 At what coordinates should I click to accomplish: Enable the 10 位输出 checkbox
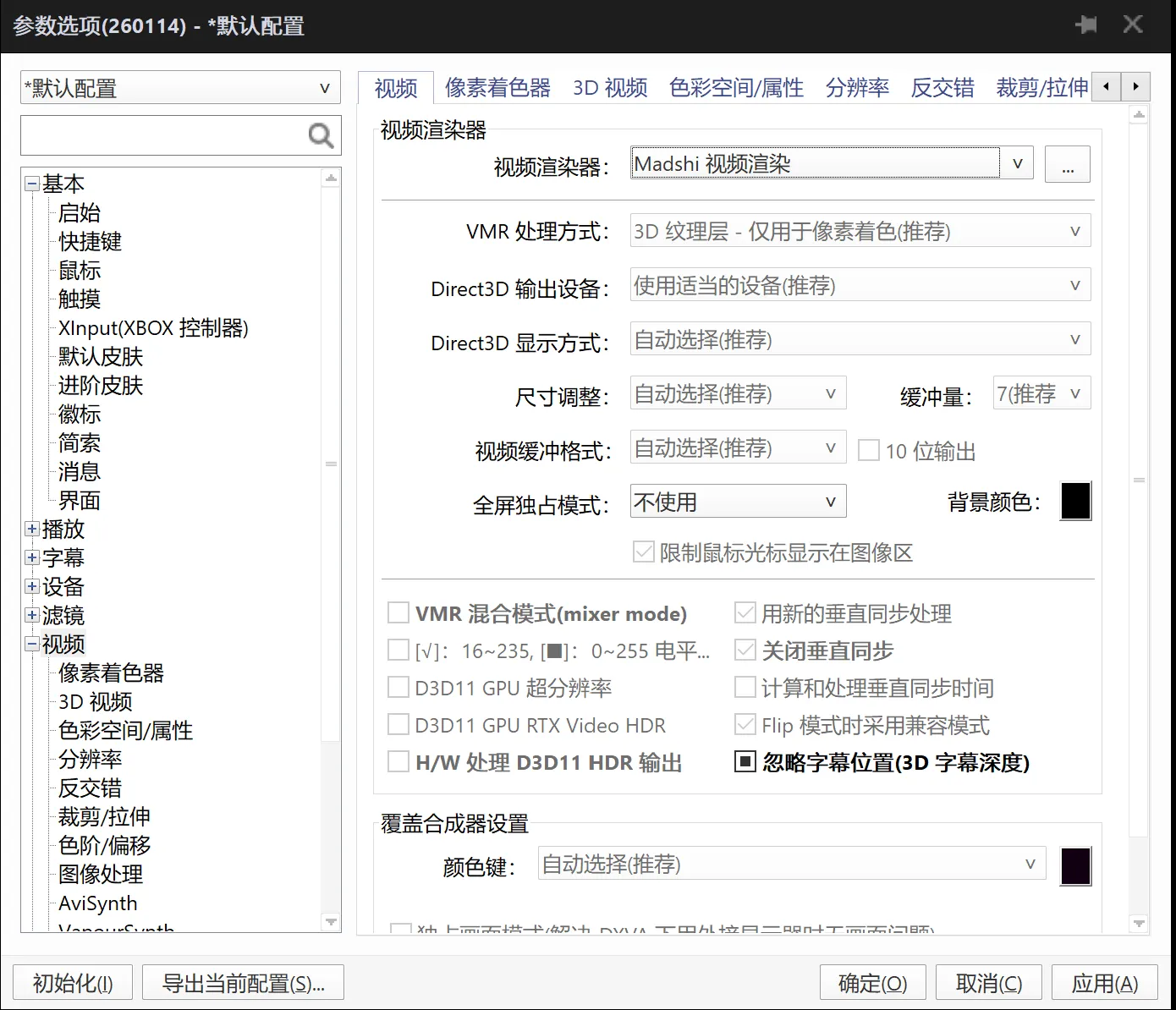coord(869,450)
